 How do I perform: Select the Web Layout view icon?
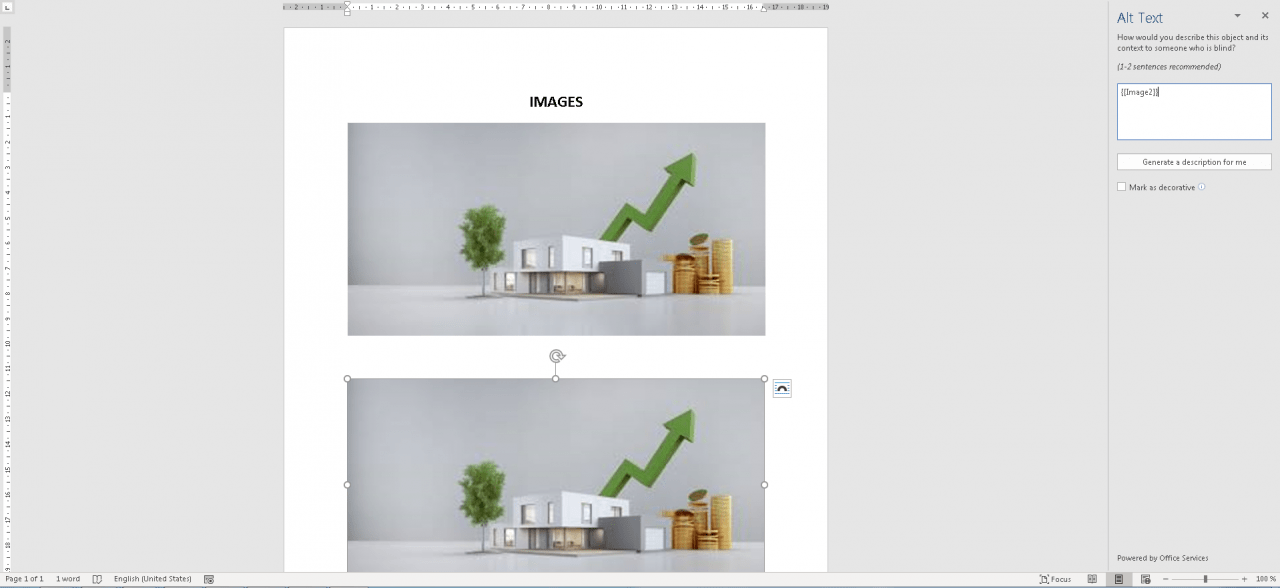pyautogui.click(x=1145, y=579)
